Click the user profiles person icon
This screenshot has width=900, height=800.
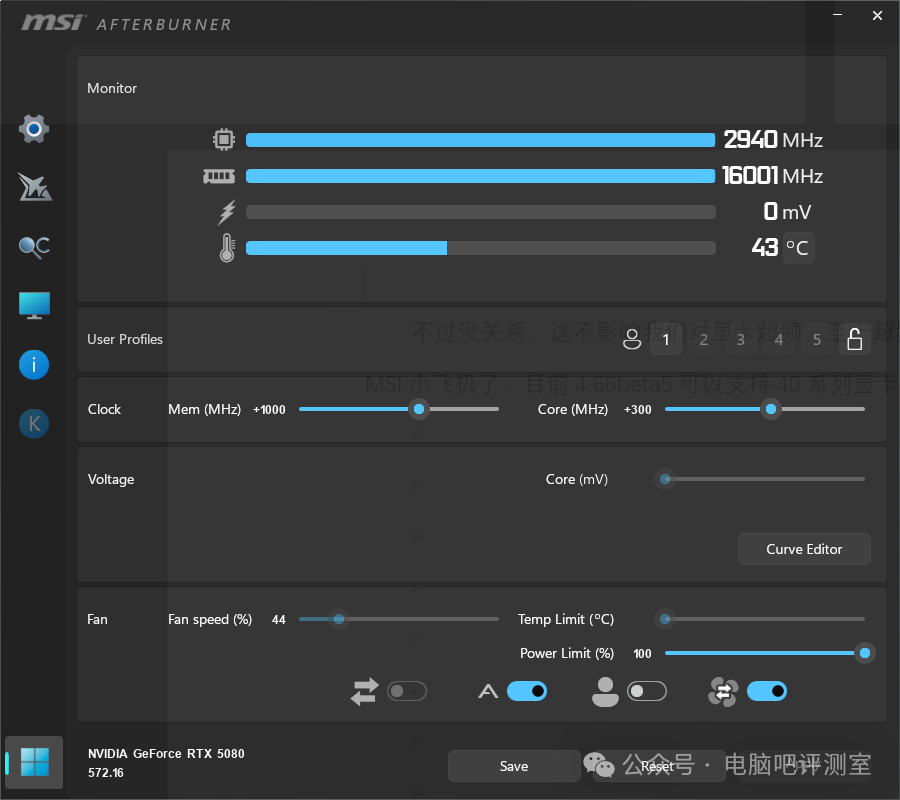click(x=631, y=340)
